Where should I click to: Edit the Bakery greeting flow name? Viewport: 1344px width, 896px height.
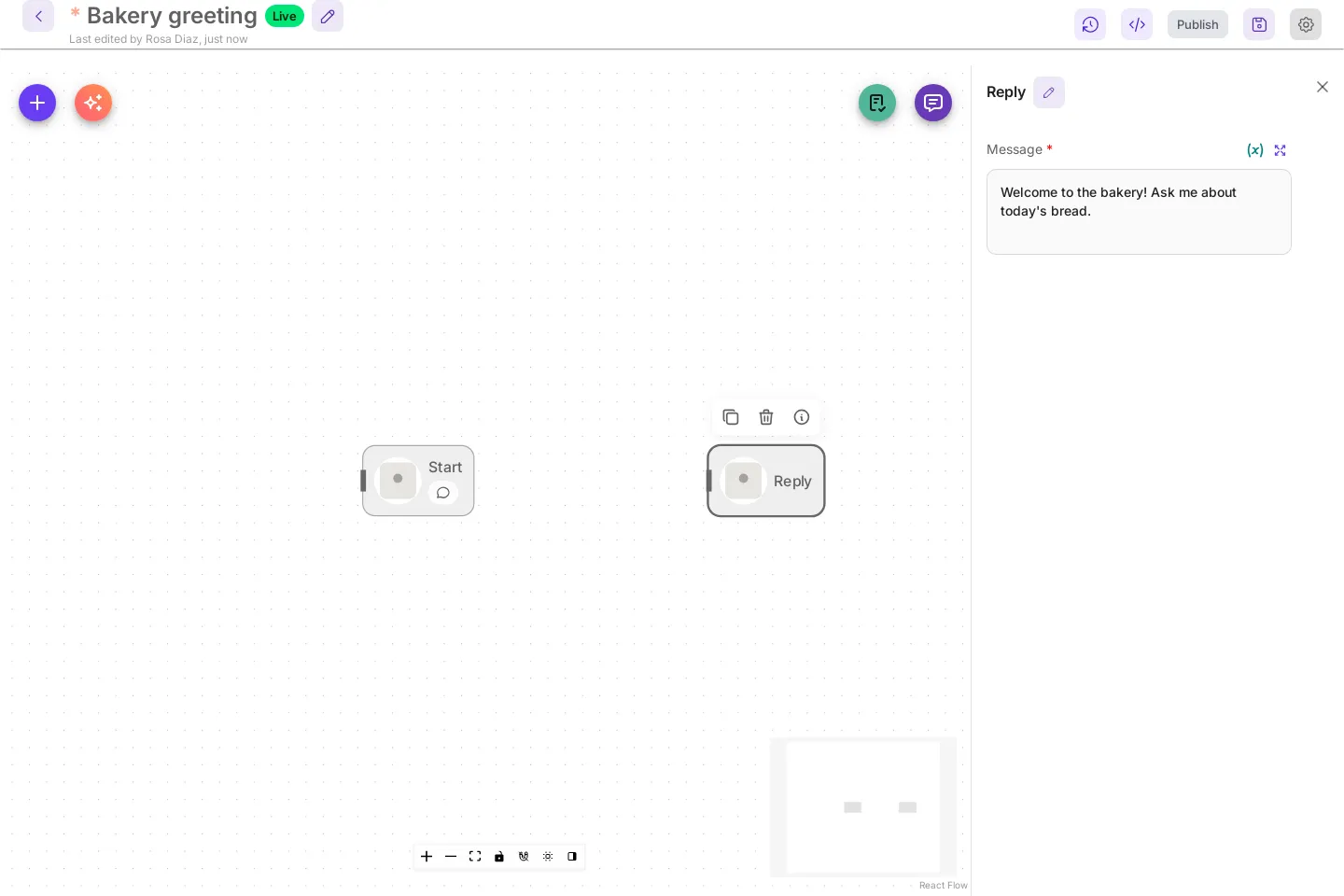(x=328, y=16)
